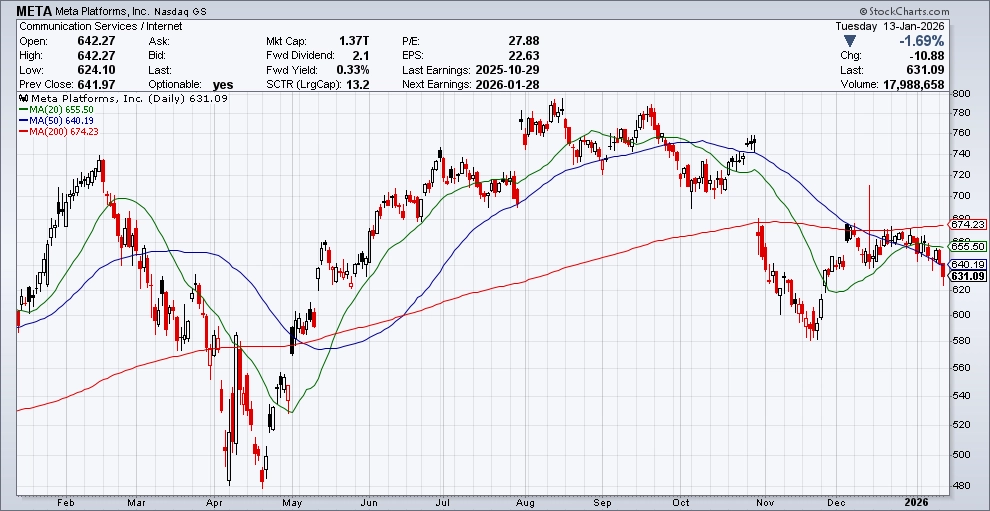990x511 pixels.
Task: Click the Dec label on time axis
Action: click(838, 503)
